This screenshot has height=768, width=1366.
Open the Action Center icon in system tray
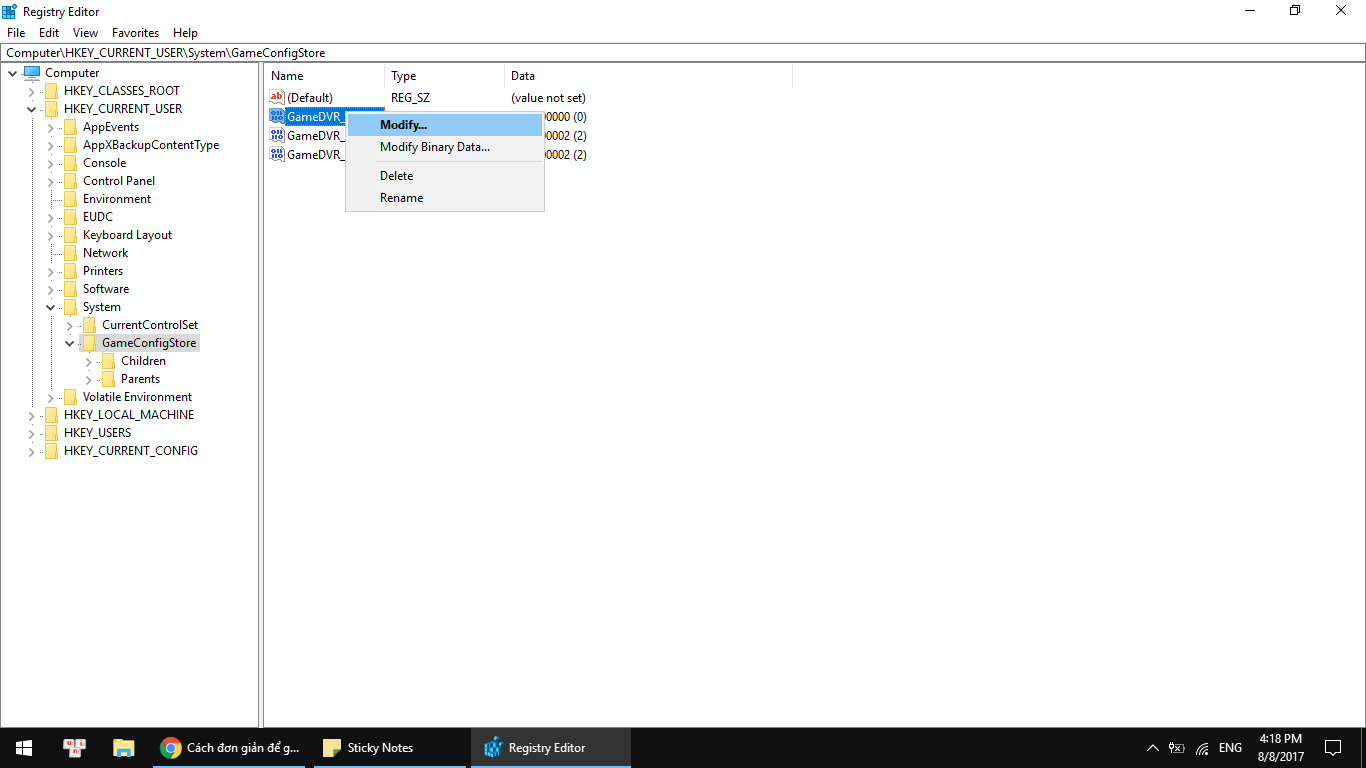(x=1332, y=747)
